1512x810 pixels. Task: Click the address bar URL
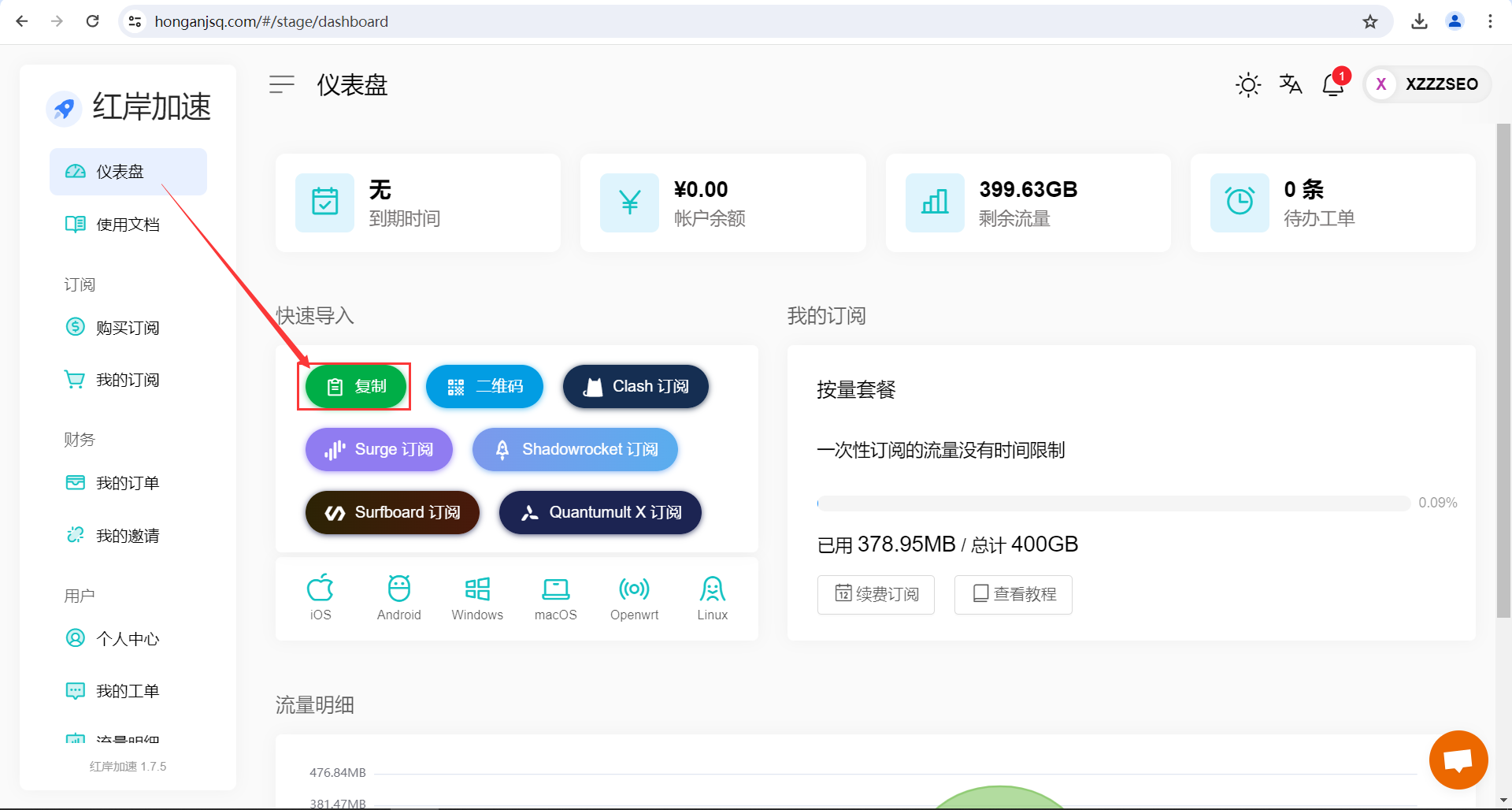point(271,21)
